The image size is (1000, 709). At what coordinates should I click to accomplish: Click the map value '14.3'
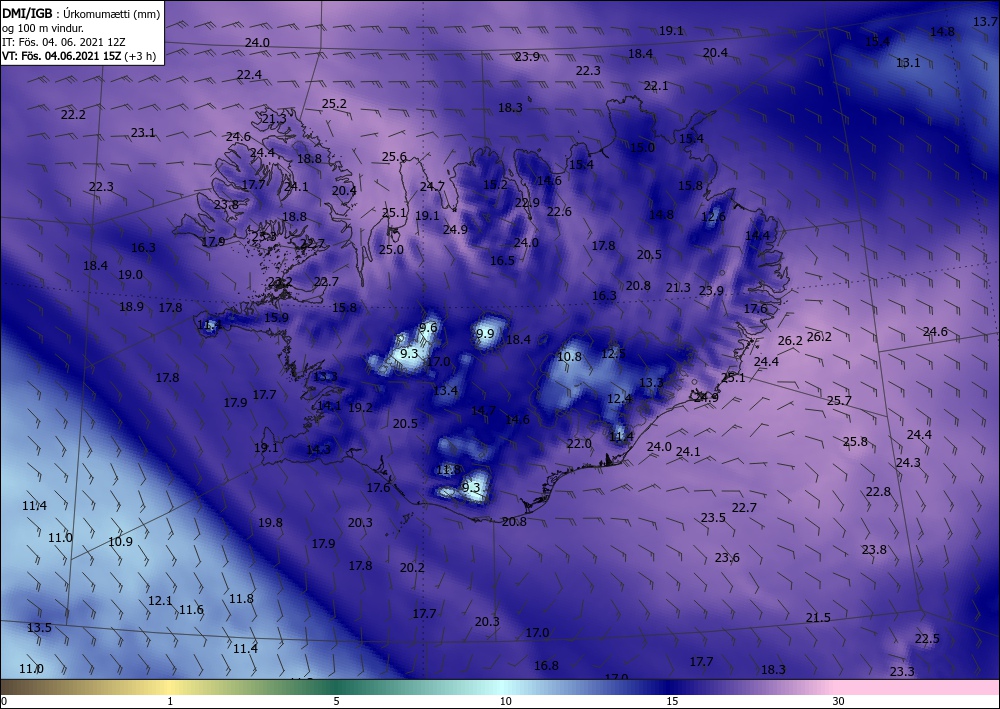[x=318, y=450]
